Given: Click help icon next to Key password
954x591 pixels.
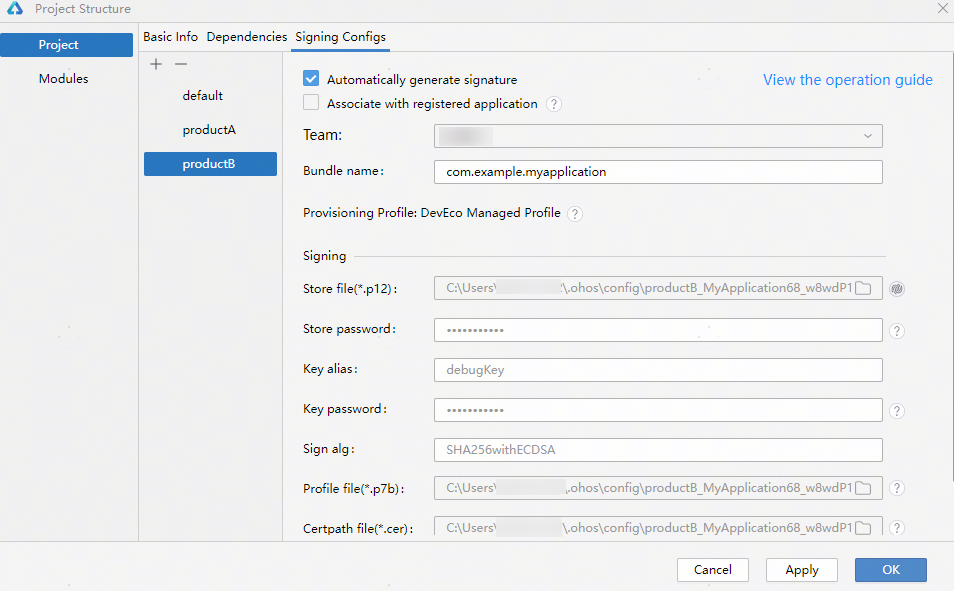Looking at the screenshot, I should tap(897, 410).
